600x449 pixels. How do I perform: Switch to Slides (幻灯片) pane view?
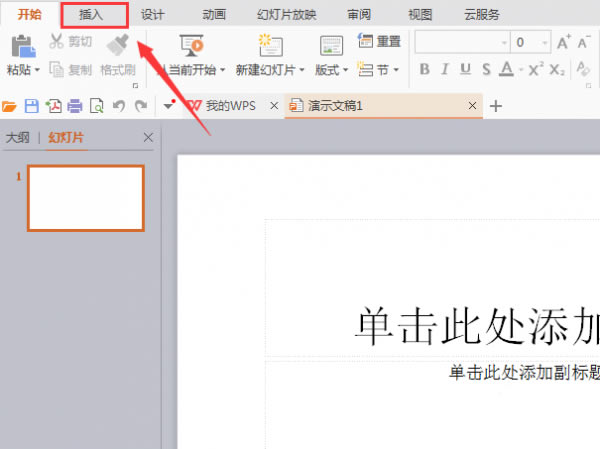(66, 137)
